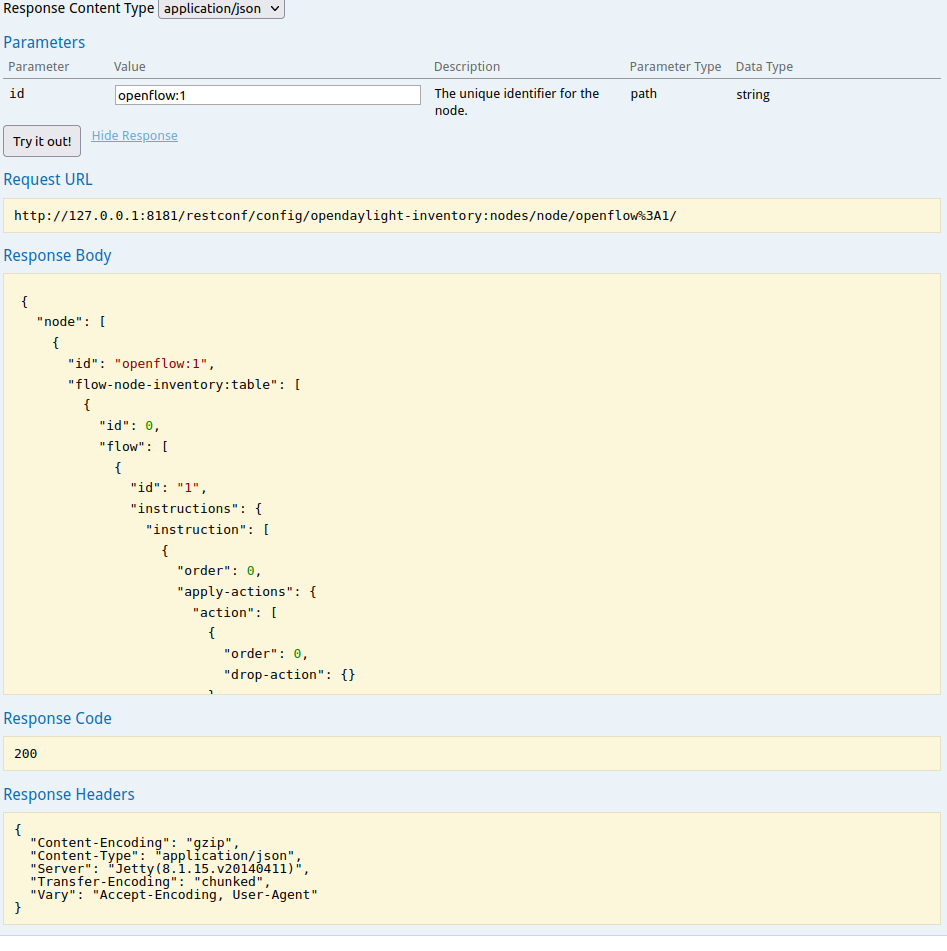Viewport: 947px width, 951px height.
Task: Click the "drop-action" line in response JSON
Action: point(289,675)
